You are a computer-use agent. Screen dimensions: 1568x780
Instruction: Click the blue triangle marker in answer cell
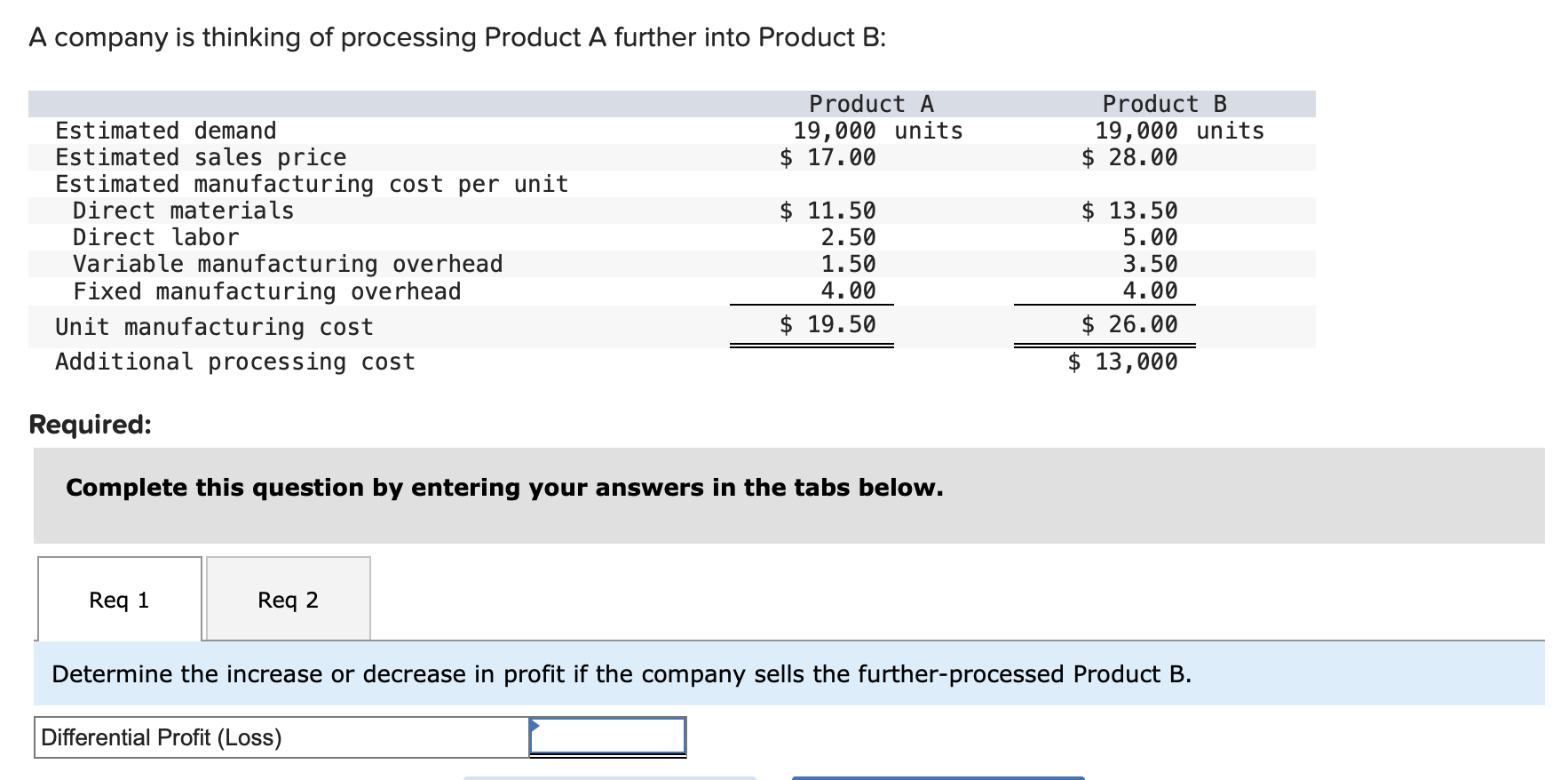point(535,725)
